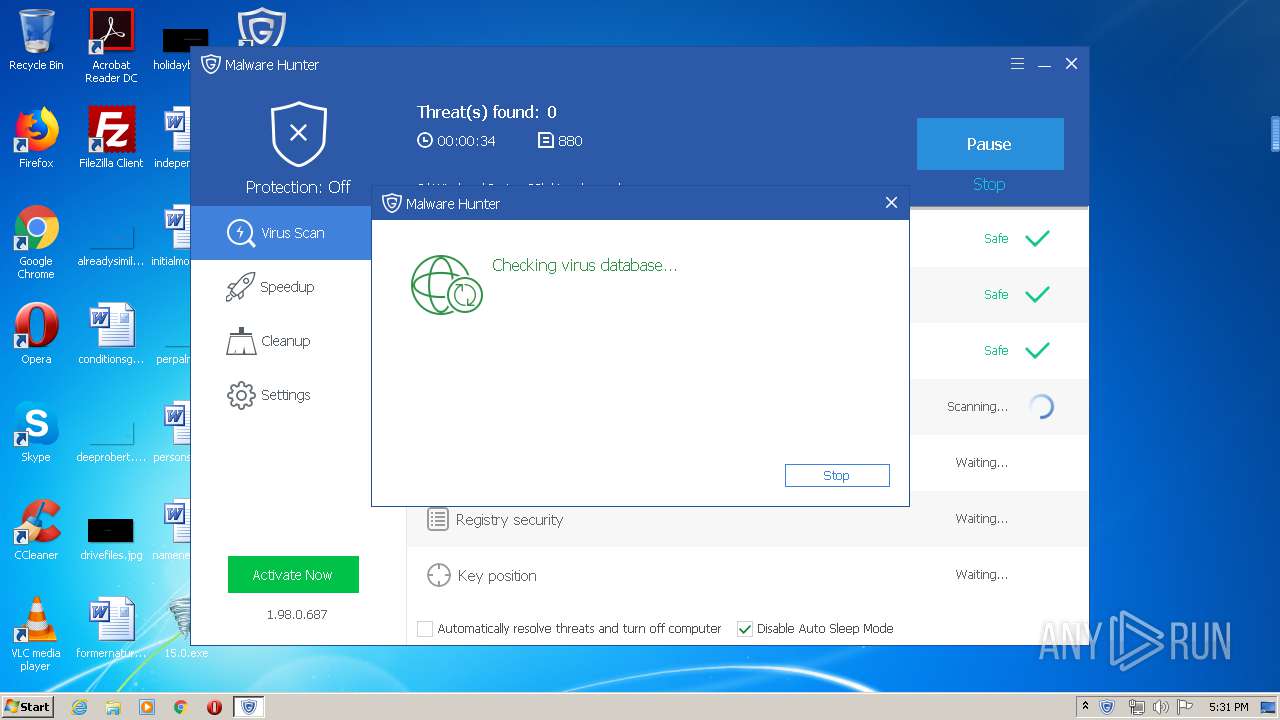
Task: Open VLC media player shortcut
Action: tap(36, 634)
